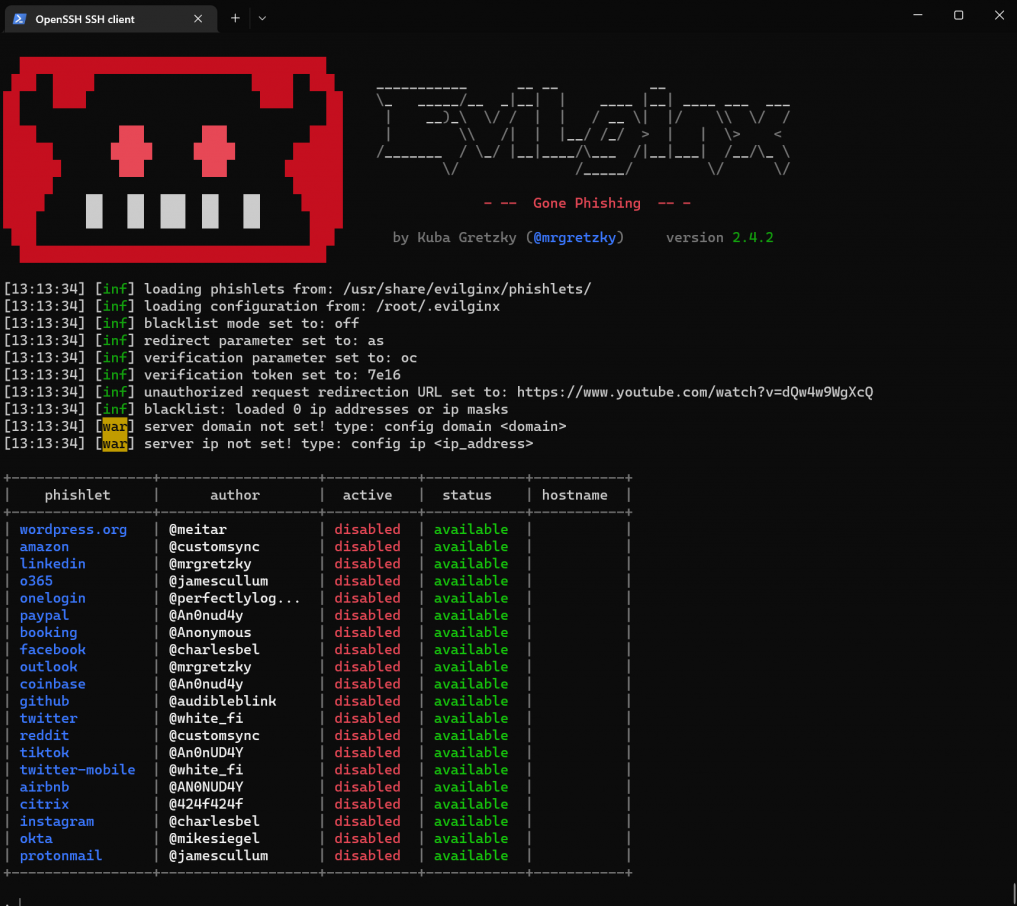
Task: Click the o365 phishlet name
Action: [36, 580]
